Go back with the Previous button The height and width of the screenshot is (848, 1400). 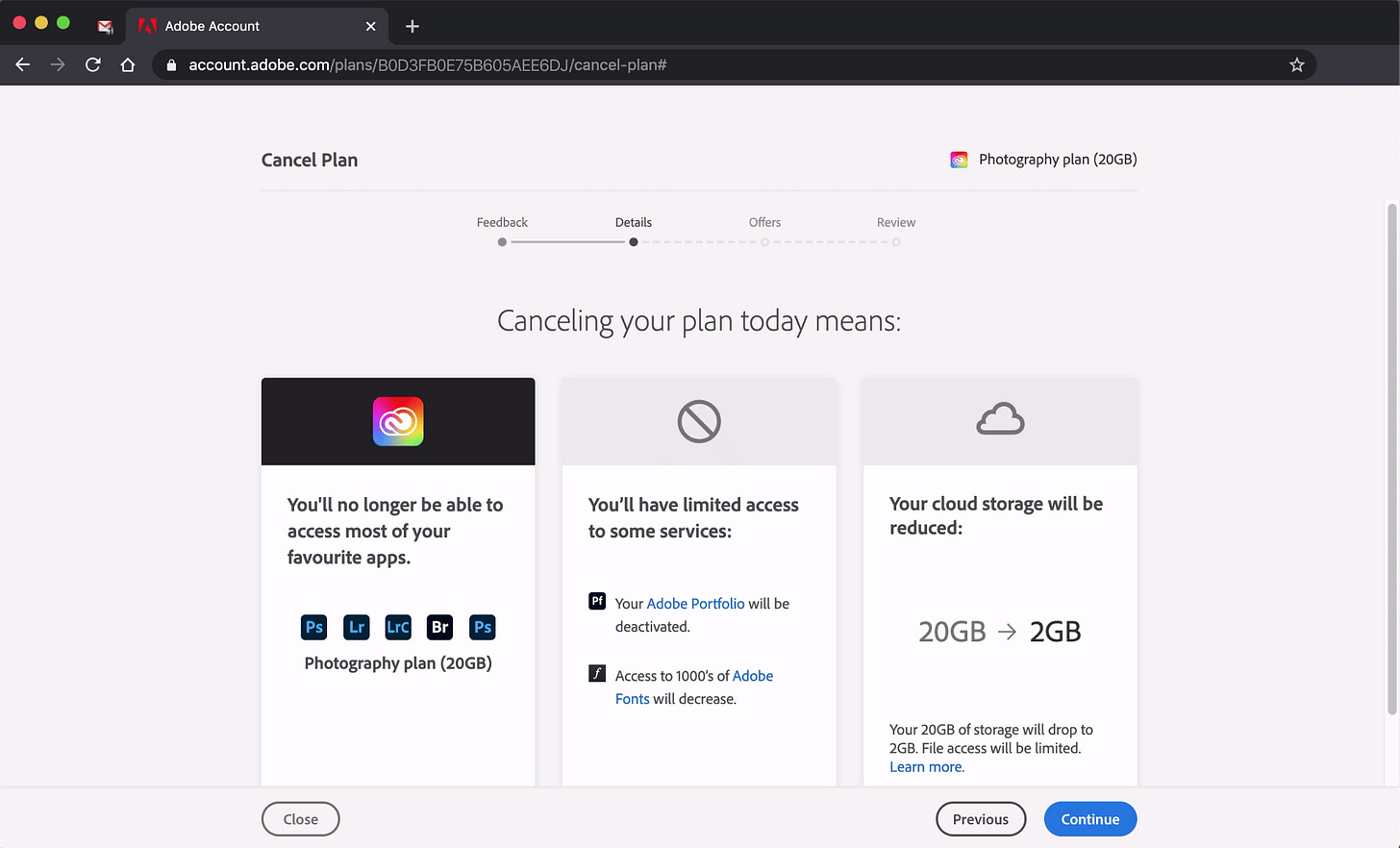tap(981, 819)
